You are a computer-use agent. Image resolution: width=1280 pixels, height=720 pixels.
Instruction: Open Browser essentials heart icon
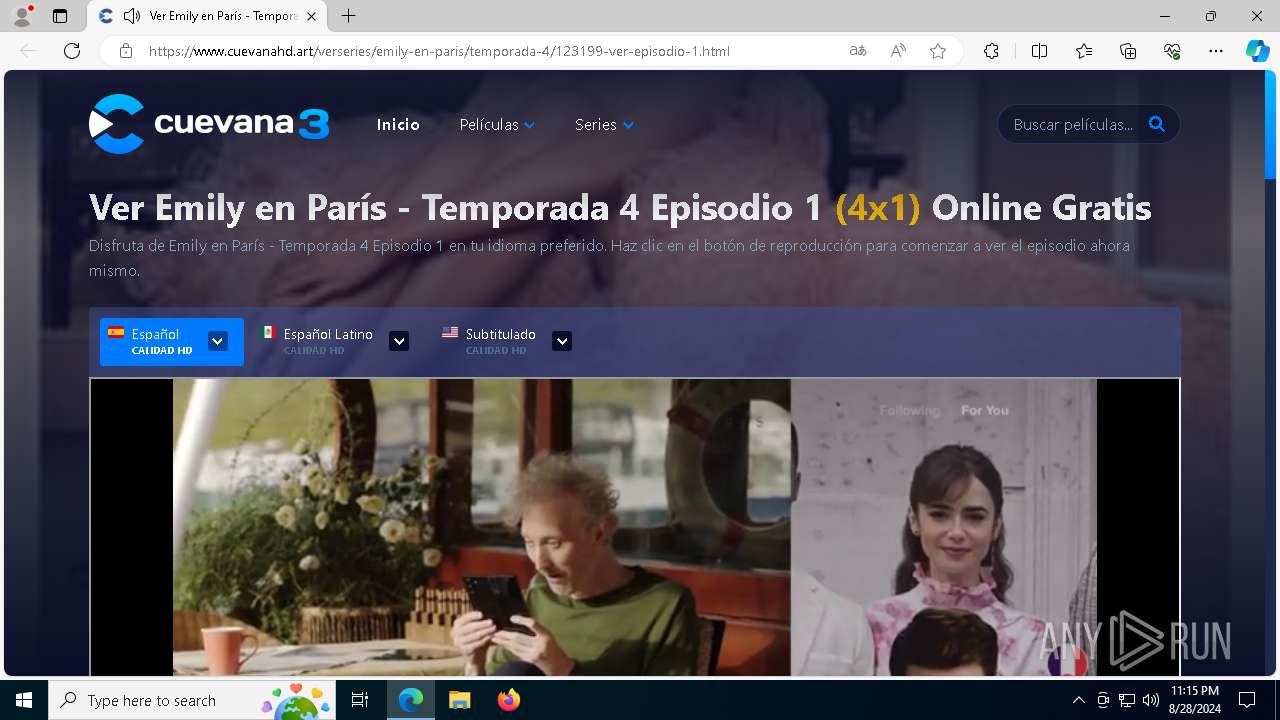point(1172,51)
